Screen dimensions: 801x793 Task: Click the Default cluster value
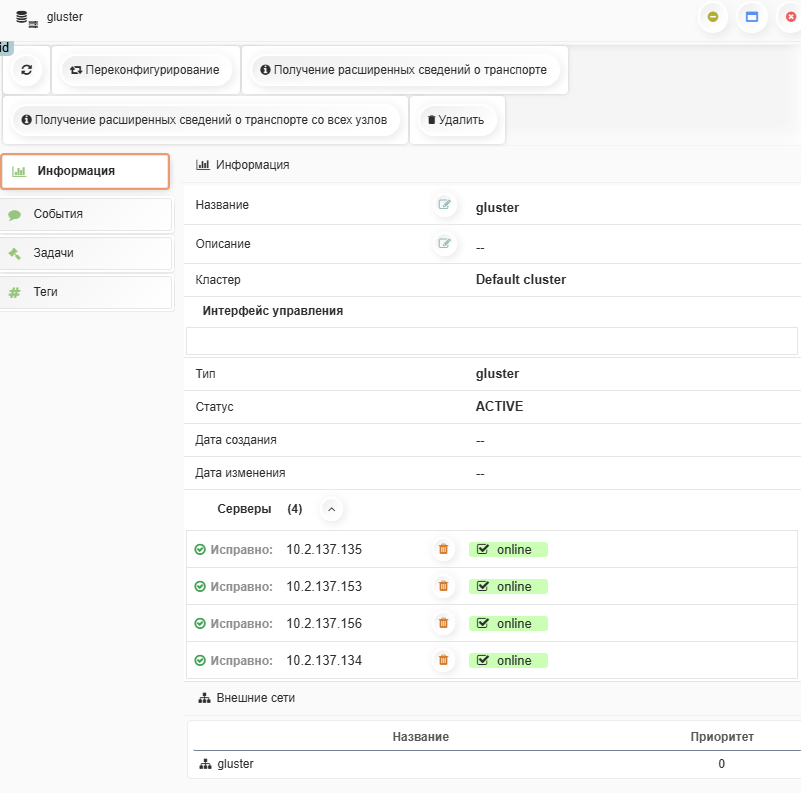click(521, 279)
